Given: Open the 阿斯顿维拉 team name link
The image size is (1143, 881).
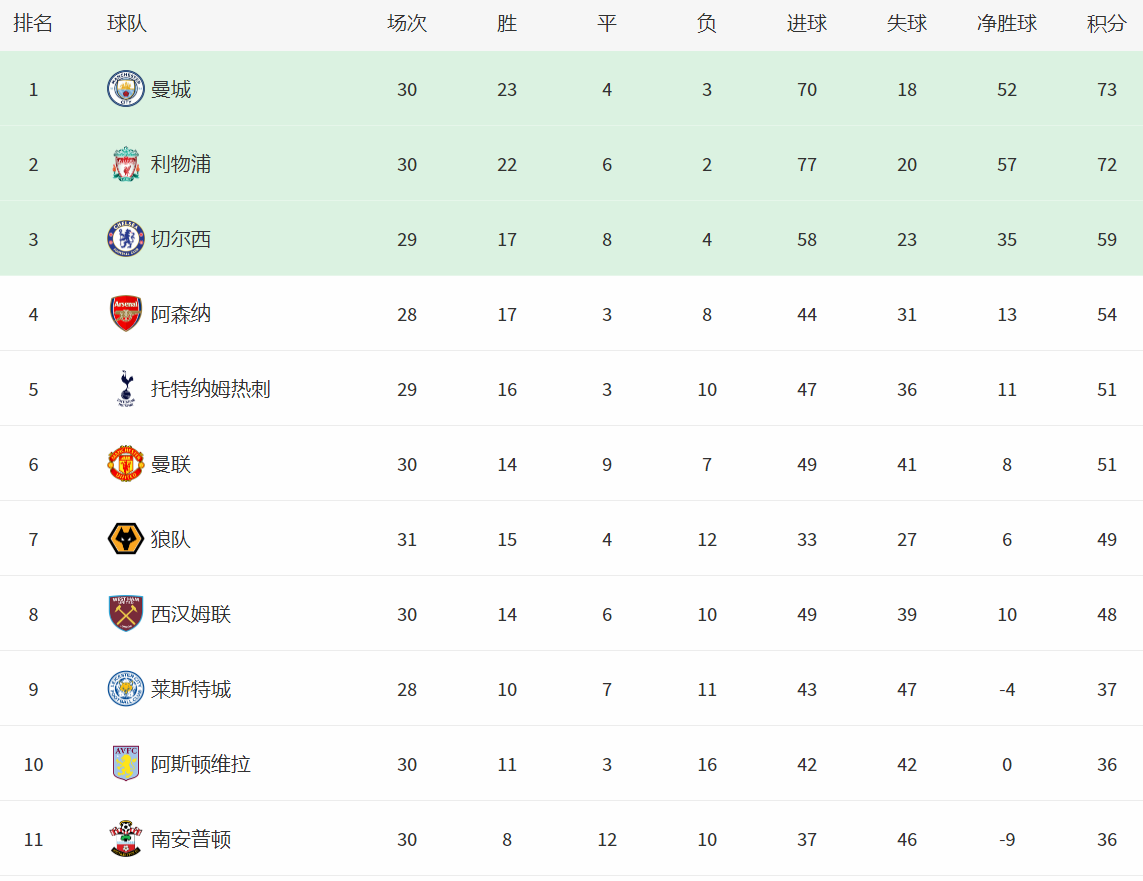Looking at the screenshot, I should click(200, 764).
